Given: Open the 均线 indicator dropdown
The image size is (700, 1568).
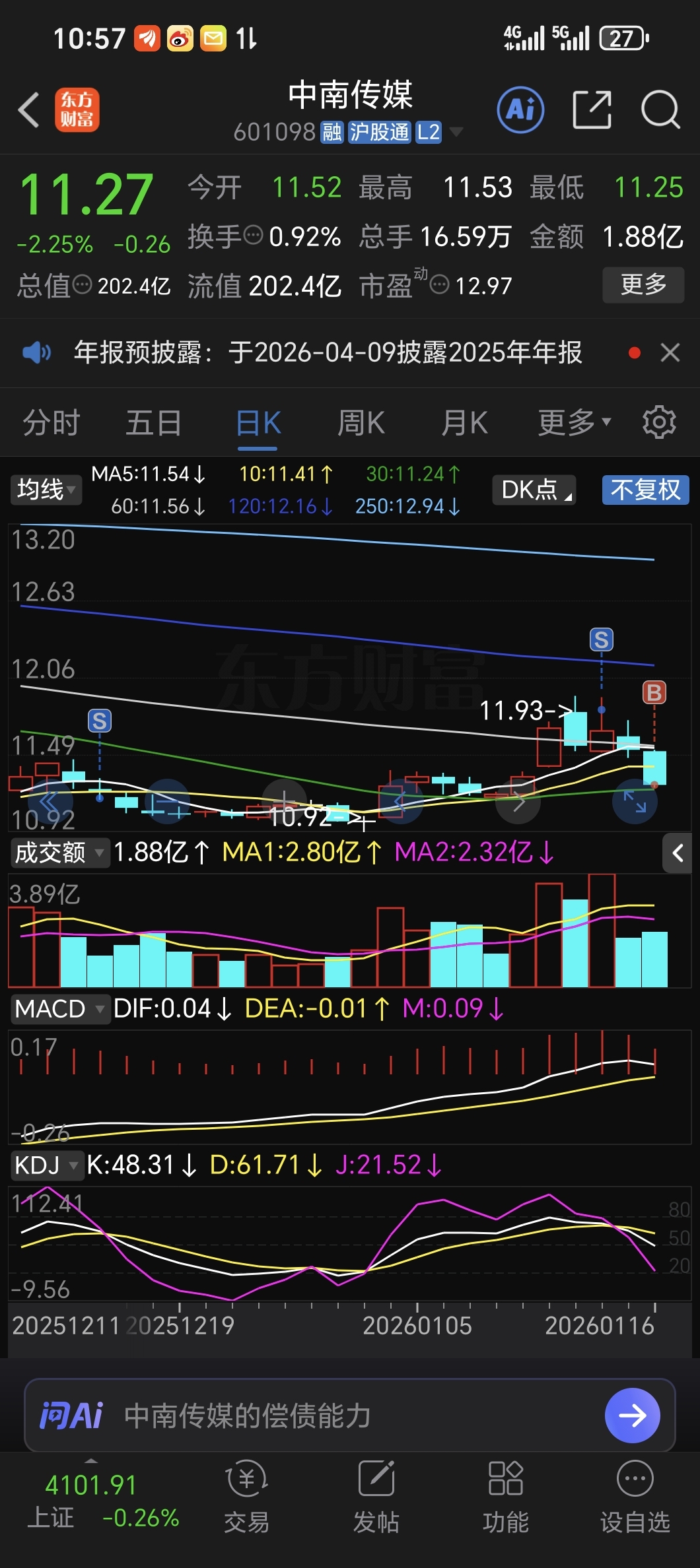Looking at the screenshot, I should click(x=46, y=490).
